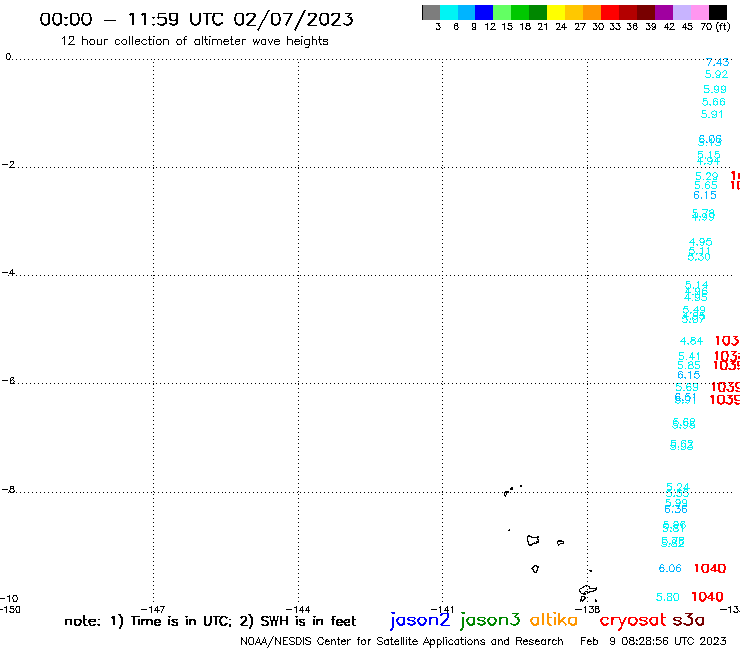Click the wave height value 5.41

click(690, 356)
